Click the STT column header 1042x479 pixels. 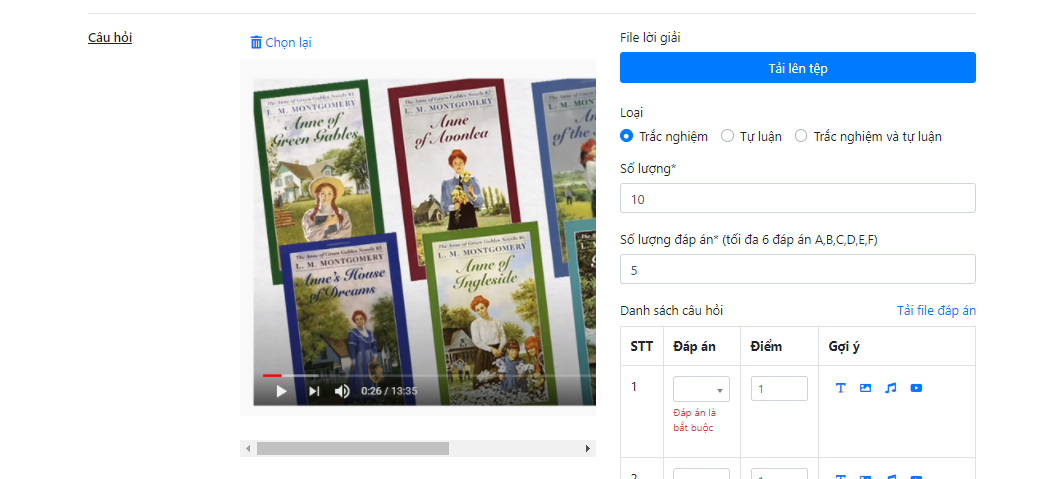641,347
